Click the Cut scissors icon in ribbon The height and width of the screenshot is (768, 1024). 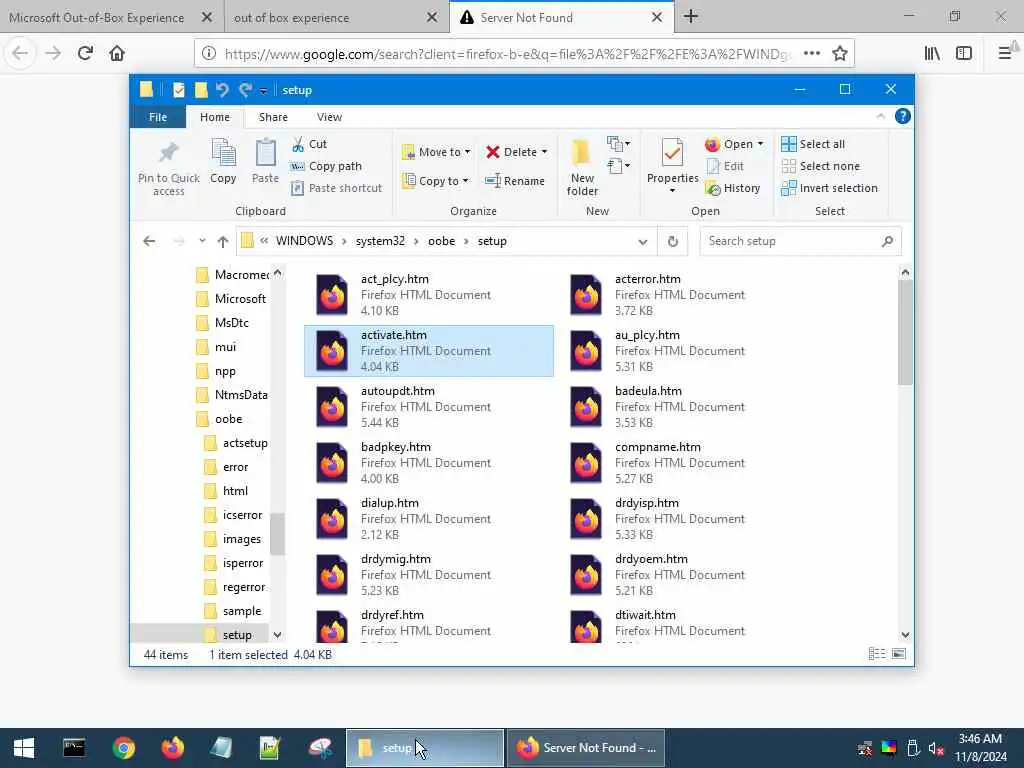[x=298, y=144]
